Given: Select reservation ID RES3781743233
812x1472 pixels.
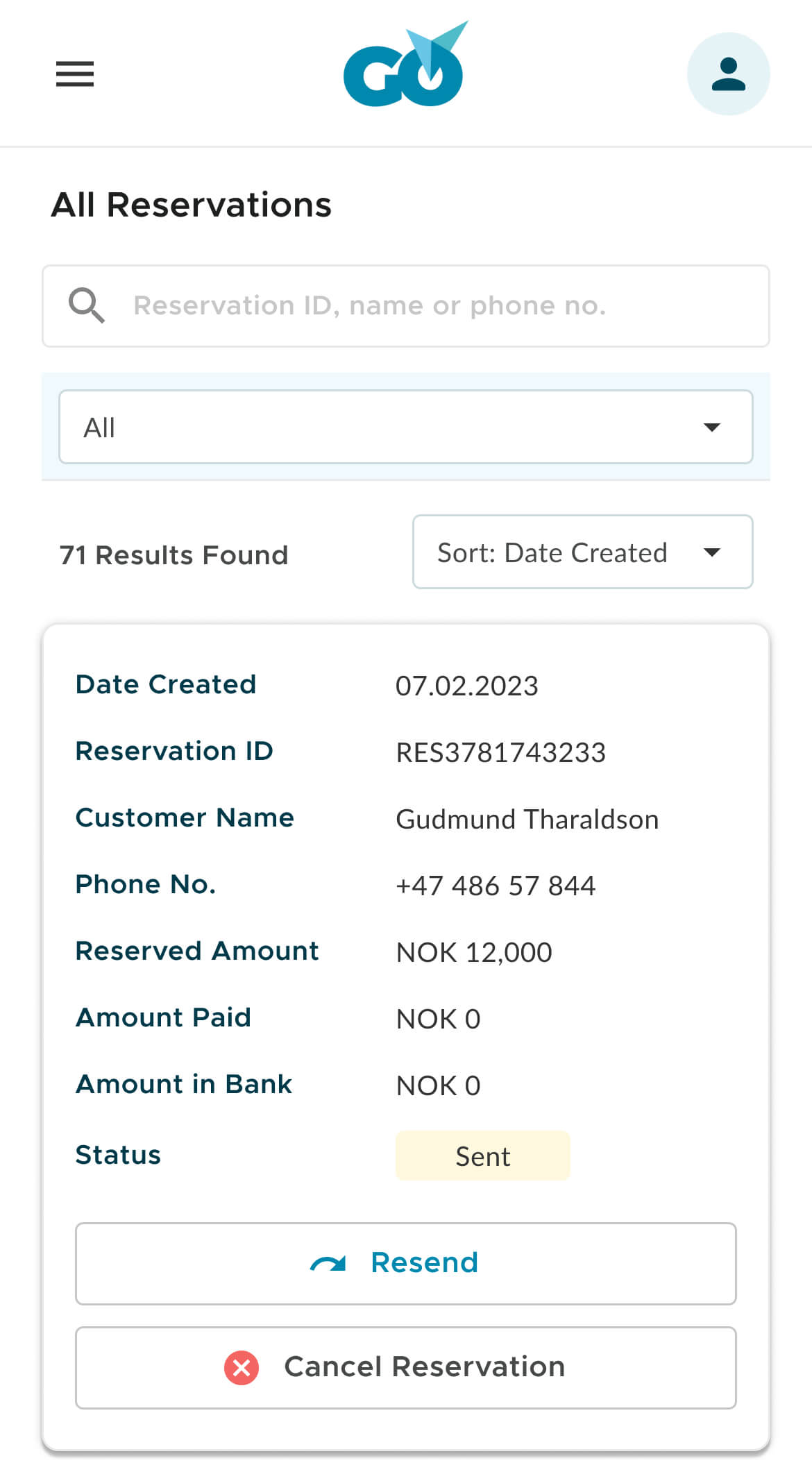Looking at the screenshot, I should coord(500,752).
